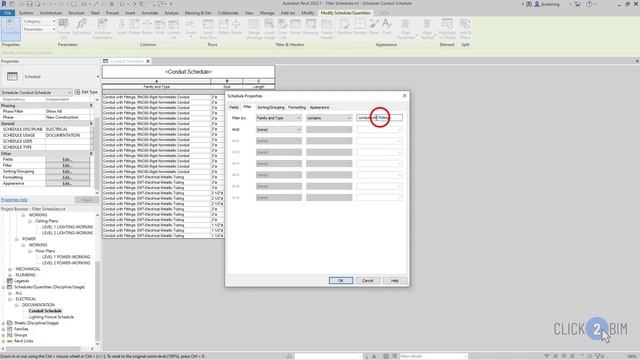Click OK in Schedule Properties dialog
640x360 pixels.
(341, 280)
